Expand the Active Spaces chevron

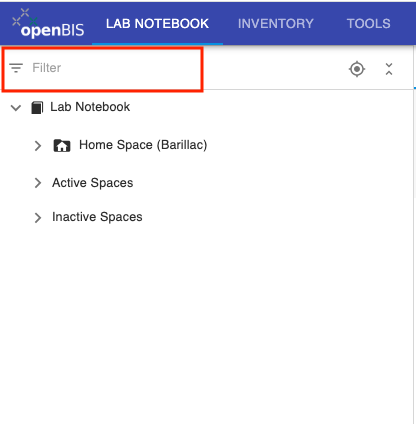tap(38, 183)
